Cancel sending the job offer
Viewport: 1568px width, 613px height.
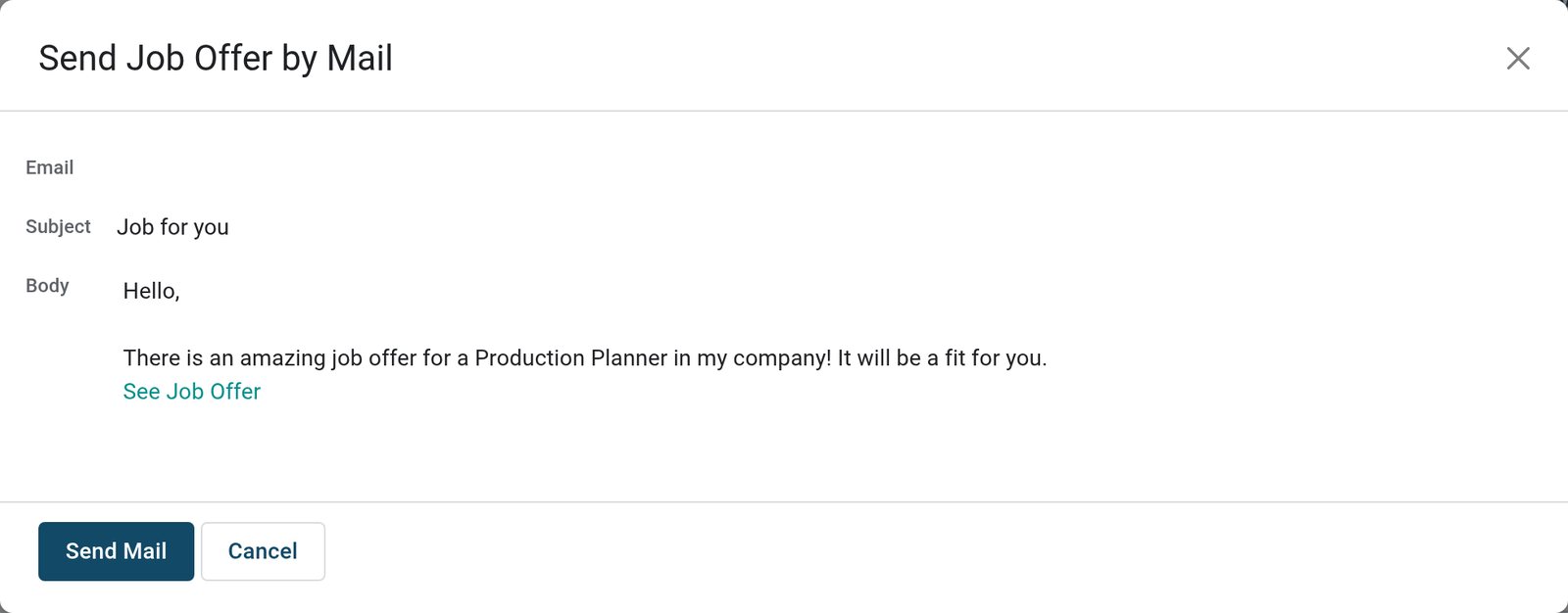coord(263,551)
